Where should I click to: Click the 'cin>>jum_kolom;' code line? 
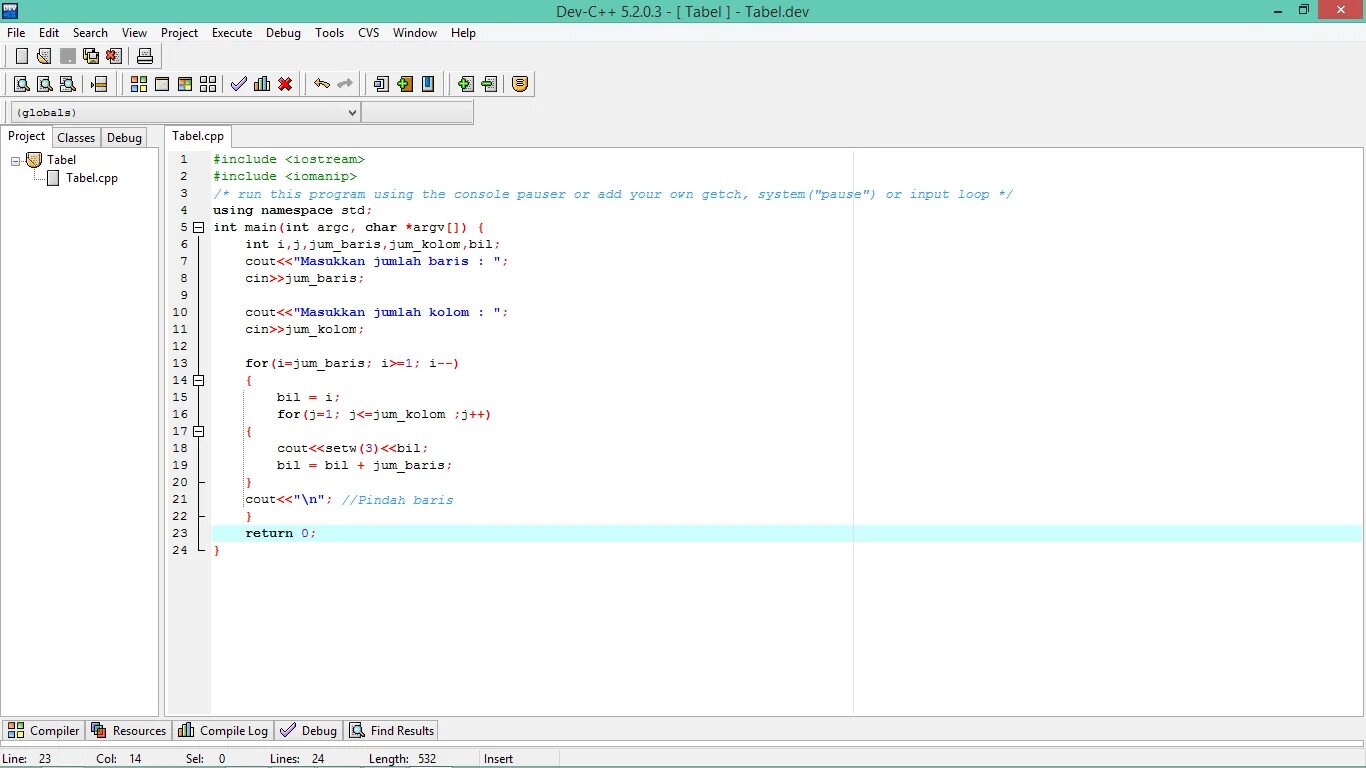305,329
